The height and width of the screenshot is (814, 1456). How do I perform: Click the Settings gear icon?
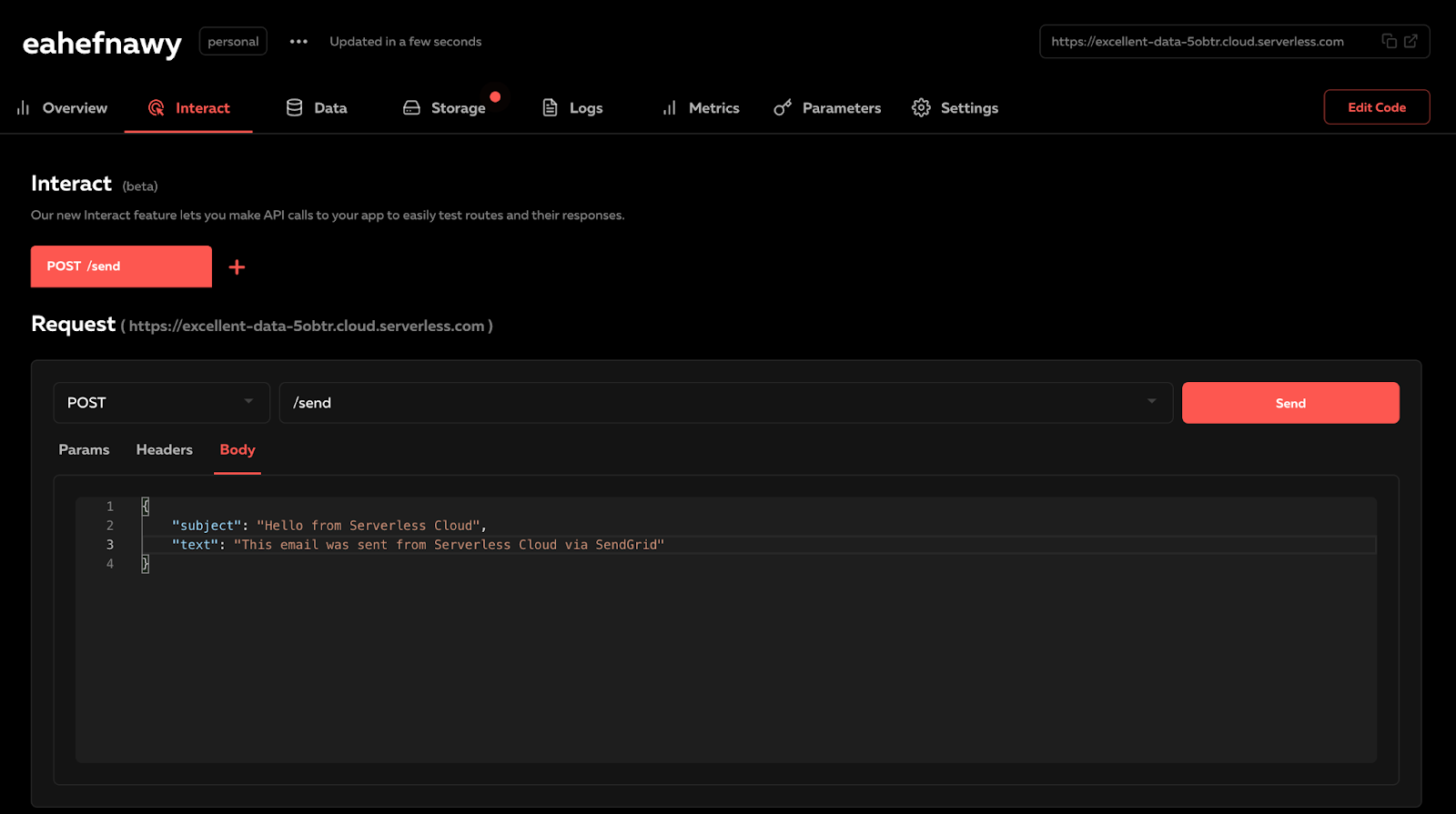(x=921, y=108)
